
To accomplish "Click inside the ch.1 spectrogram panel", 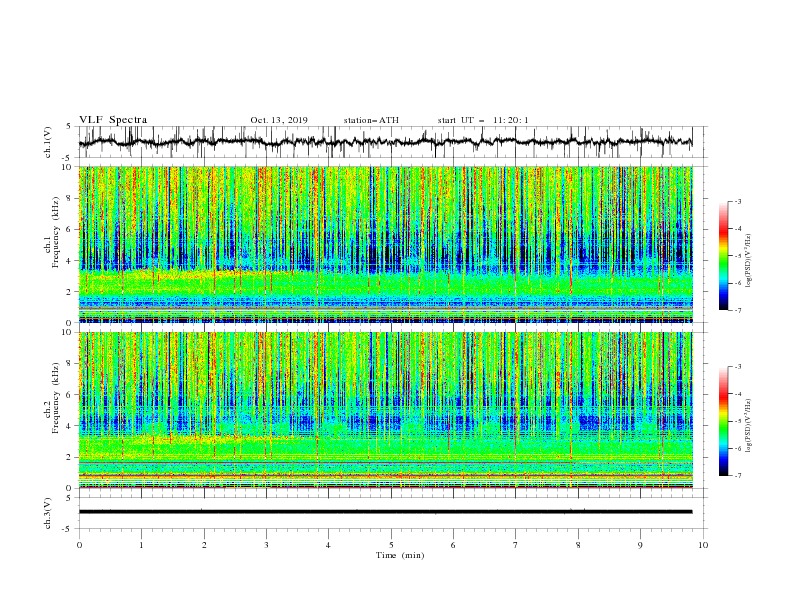I will (x=385, y=244).
